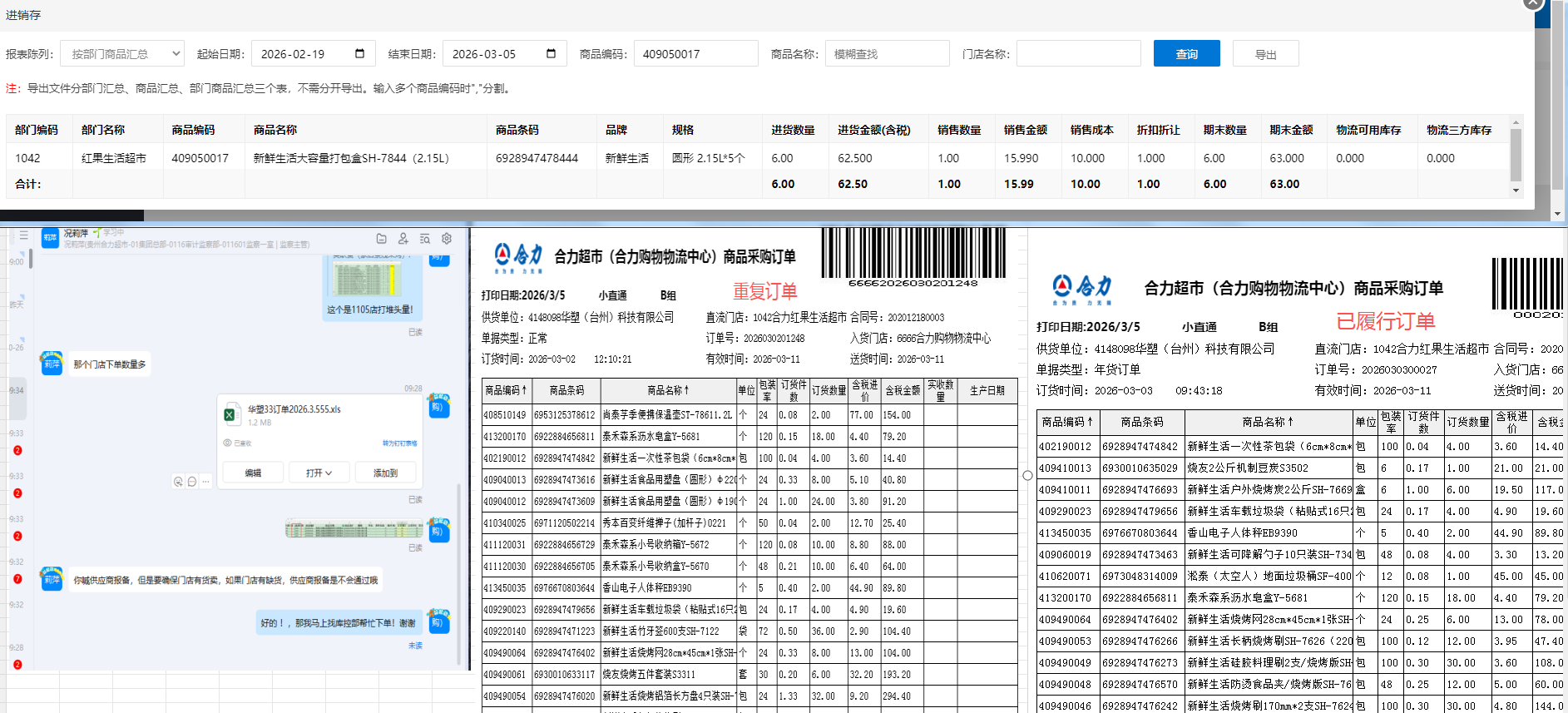1568x713 pixels.
Task: Expand the 报表陈列 dropdown
Action: (122, 54)
